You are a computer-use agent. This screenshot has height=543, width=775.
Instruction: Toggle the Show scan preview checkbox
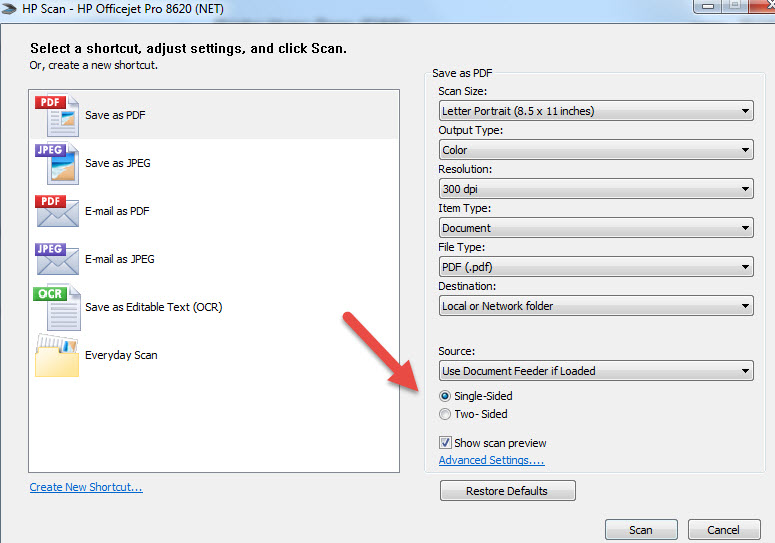pos(445,442)
